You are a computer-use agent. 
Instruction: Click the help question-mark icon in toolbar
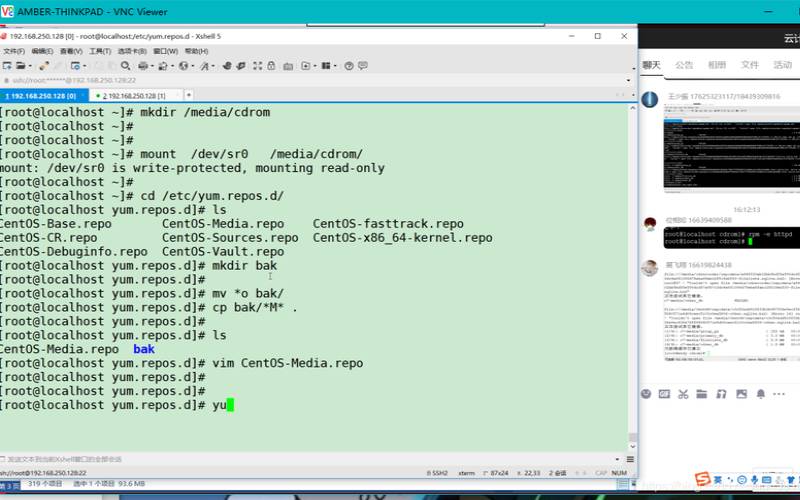[x=349, y=66]
